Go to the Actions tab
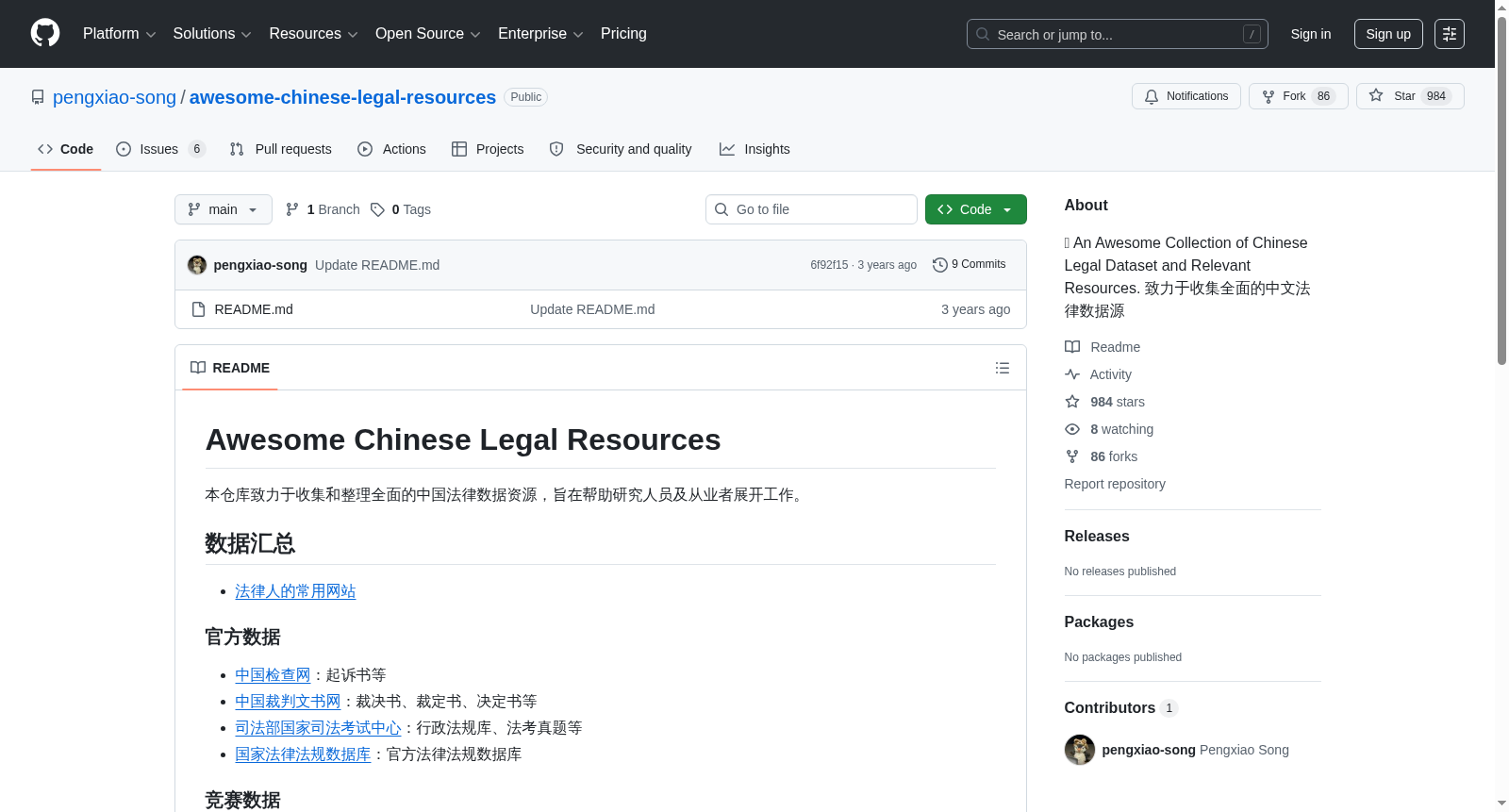1509x812 pixels. tap(391, 149)
